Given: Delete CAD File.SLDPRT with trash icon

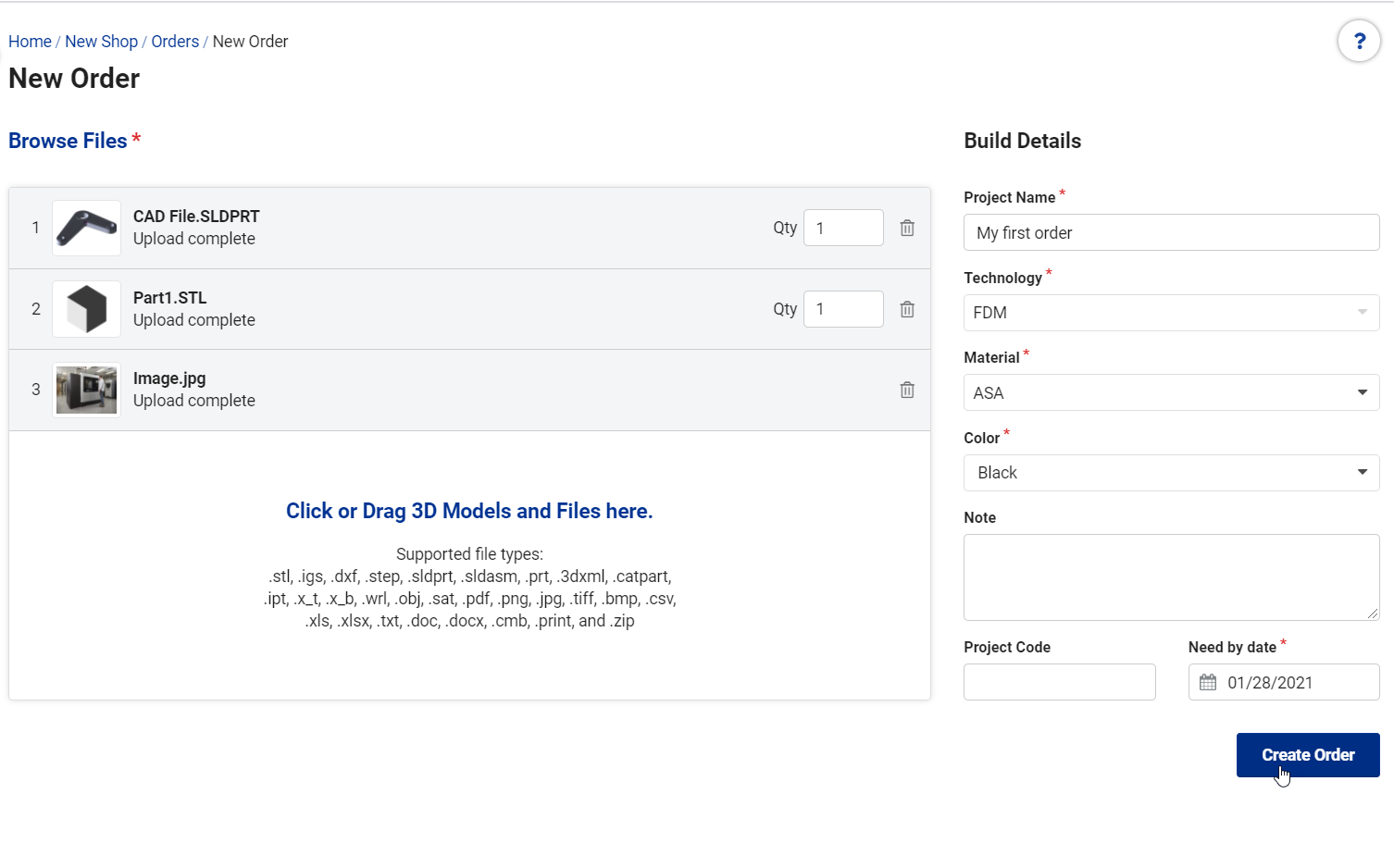Looking at the screenshot, I should pyautogui.click(x=907, y=228).
